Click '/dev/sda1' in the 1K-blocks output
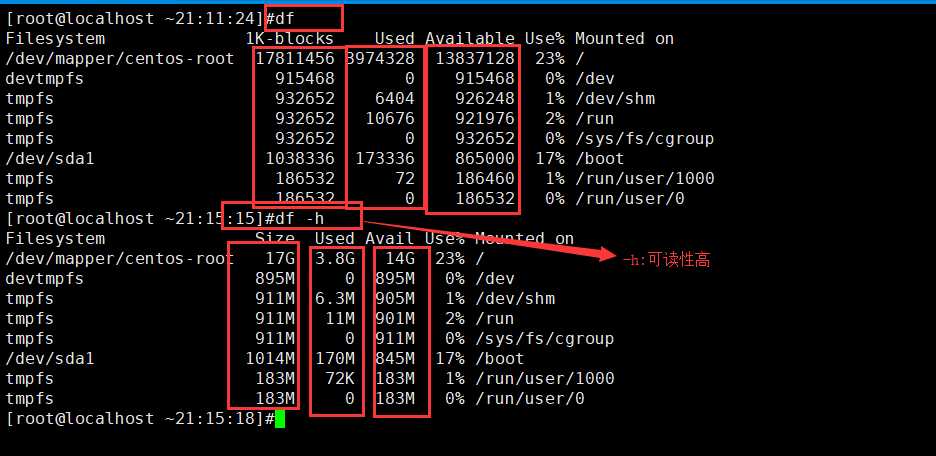 pos(50,159)
